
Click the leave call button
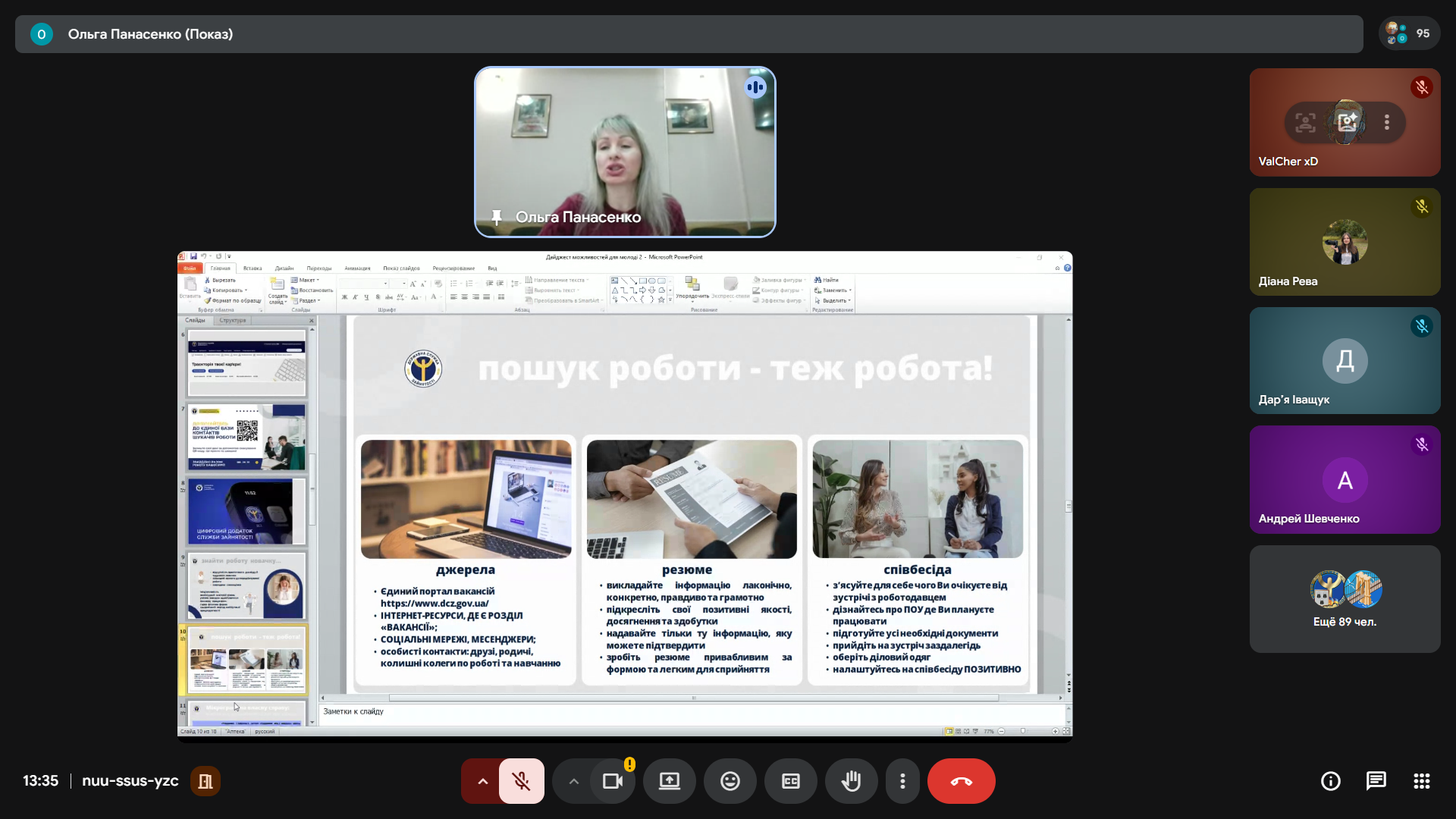(961, 781)
